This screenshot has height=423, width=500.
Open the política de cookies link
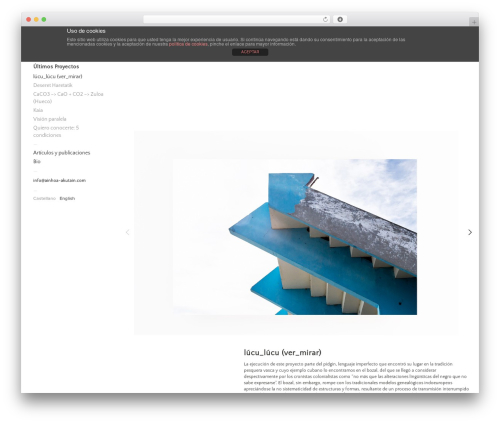tap(188, 44)
